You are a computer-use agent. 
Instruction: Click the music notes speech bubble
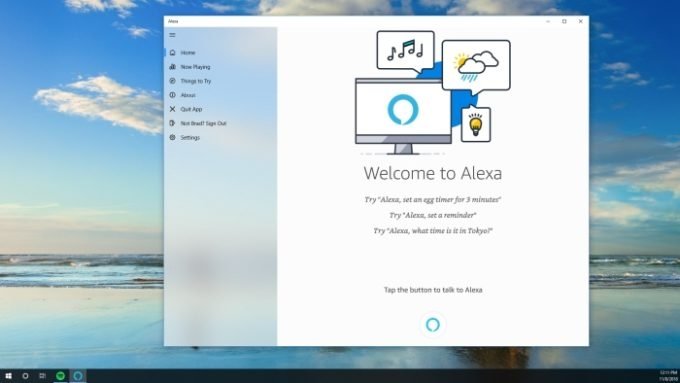[405, 51]
